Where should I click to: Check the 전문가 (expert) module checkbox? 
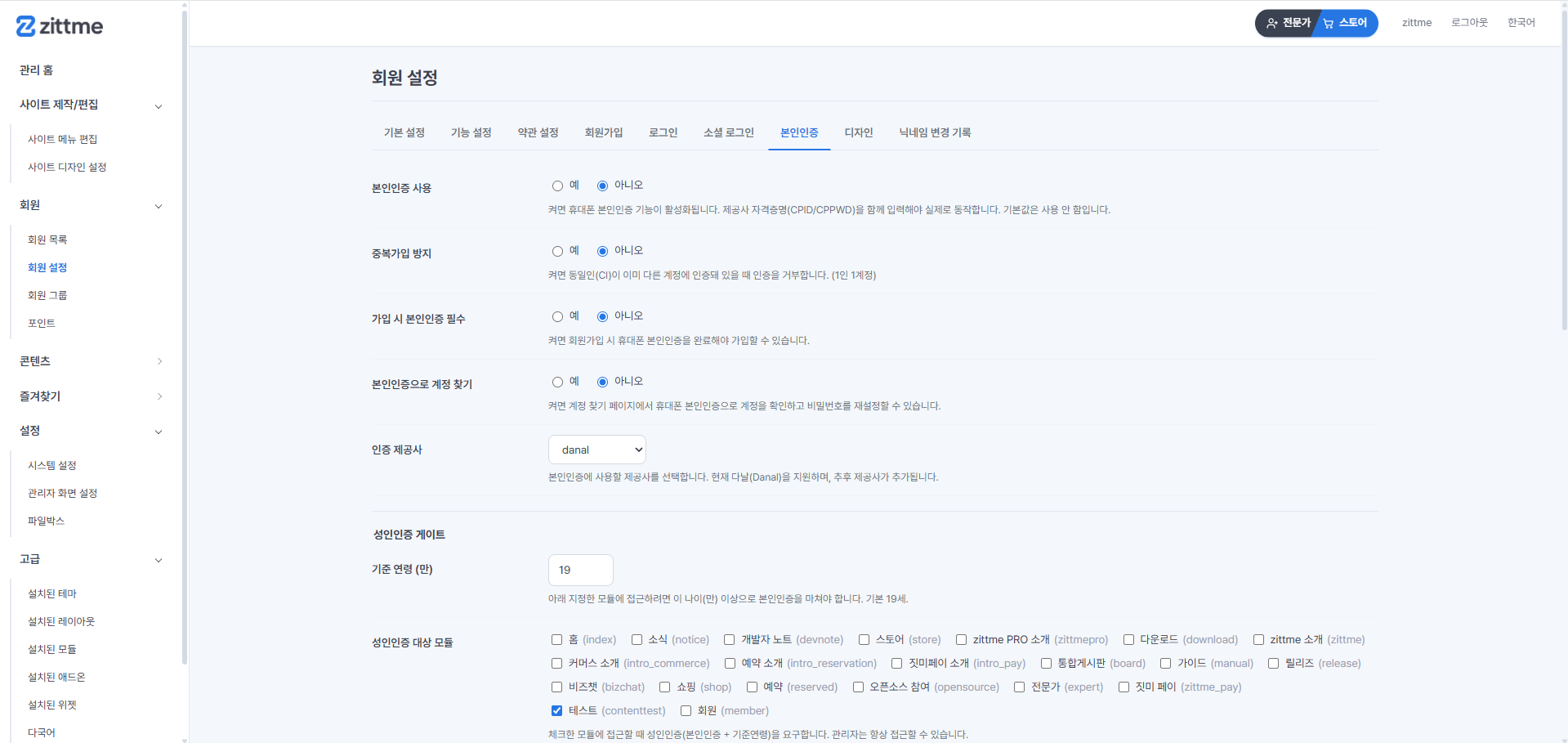1019,687
